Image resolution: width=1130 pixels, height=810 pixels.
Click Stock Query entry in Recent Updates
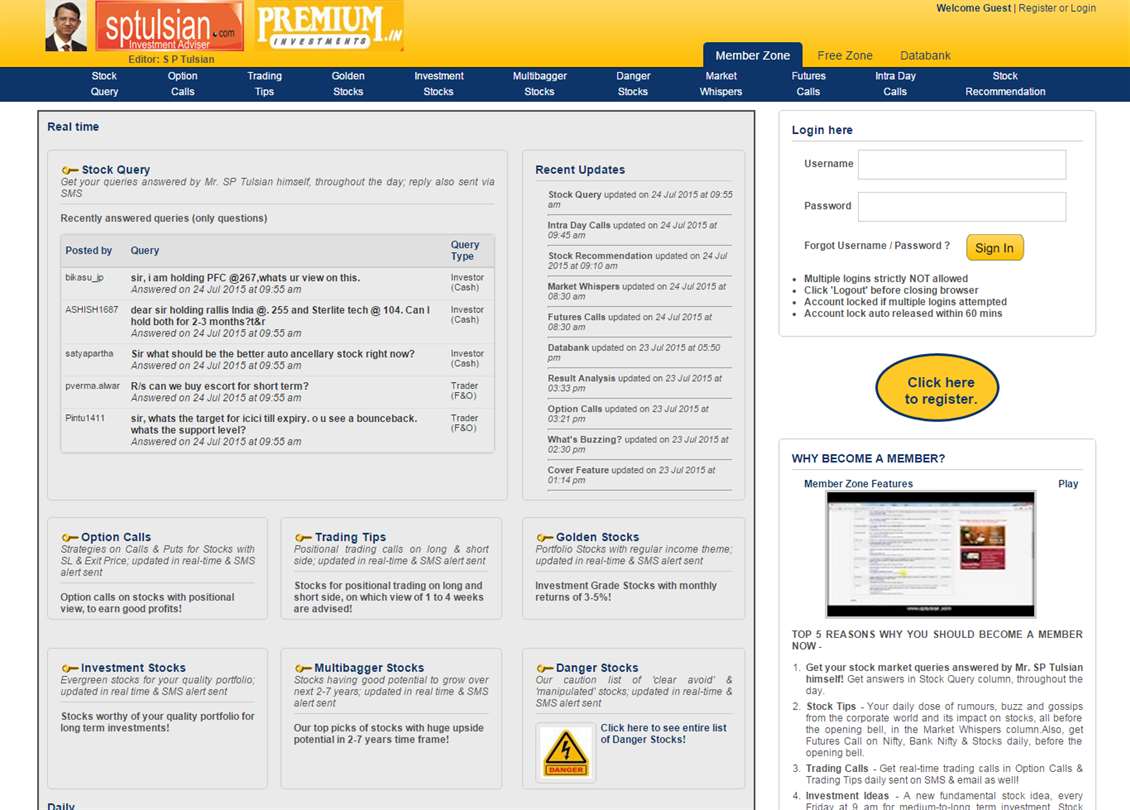pos(639,200)
